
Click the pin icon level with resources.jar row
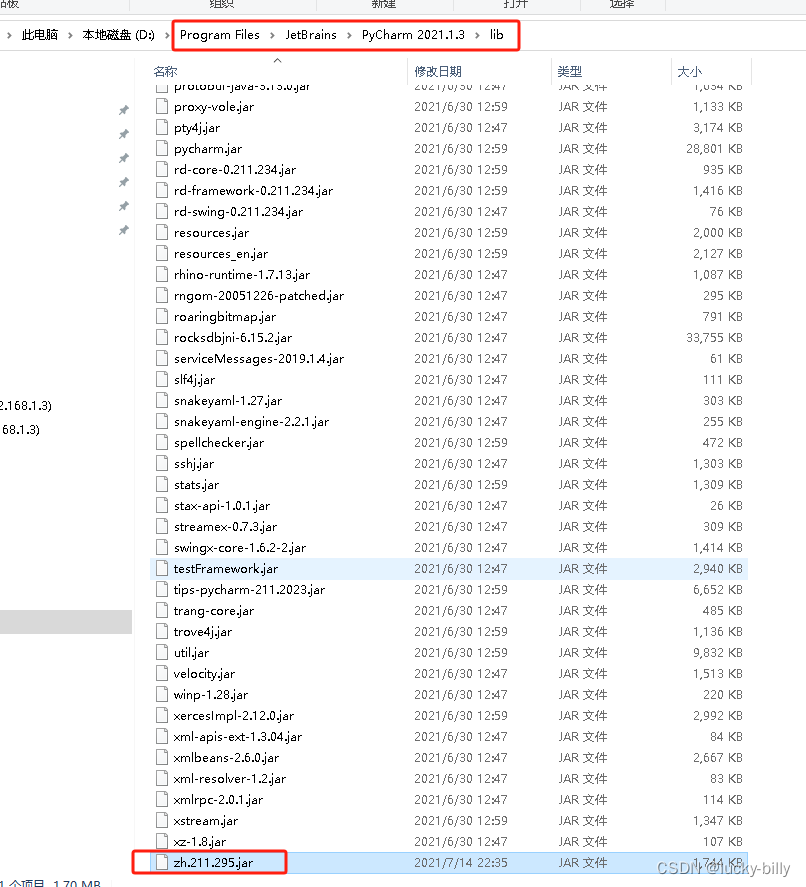coord(123,230)
